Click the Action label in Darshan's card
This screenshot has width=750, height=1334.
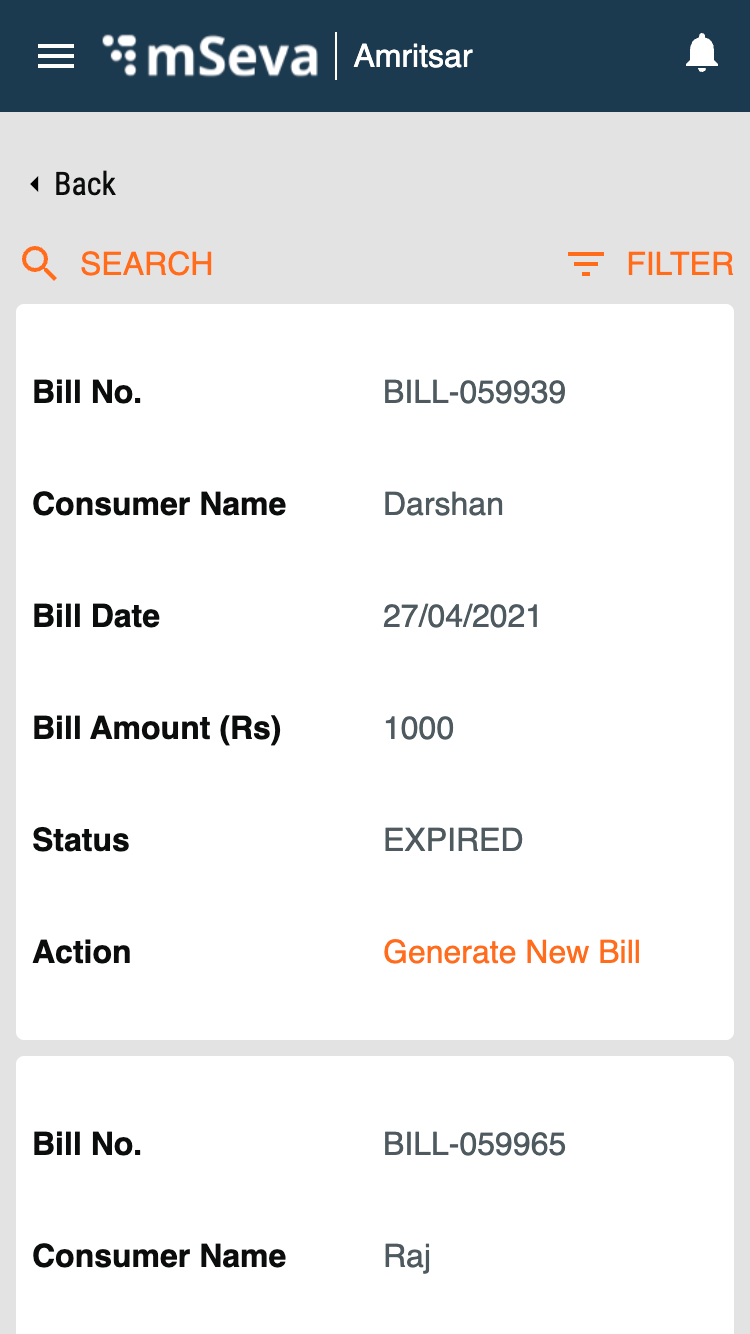(82, 952)
